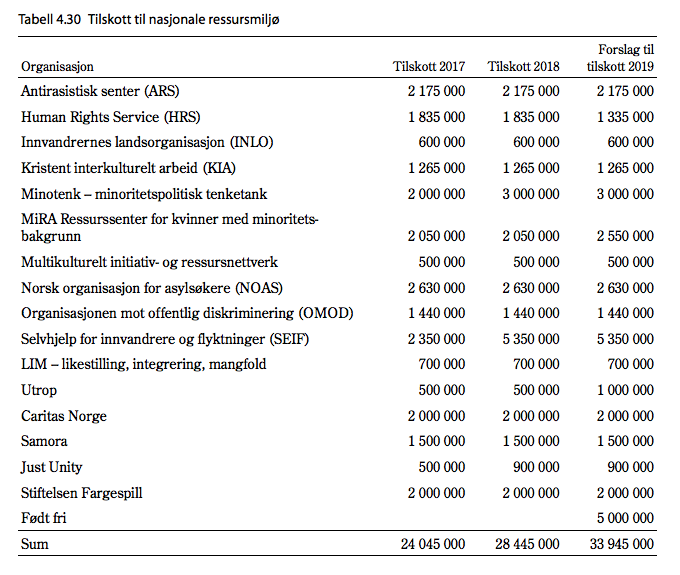Click the Minotenk 2017 amount 2 000 000
Image resolution: width=680 pixels, height=575 pixels.
pos(436,193)
